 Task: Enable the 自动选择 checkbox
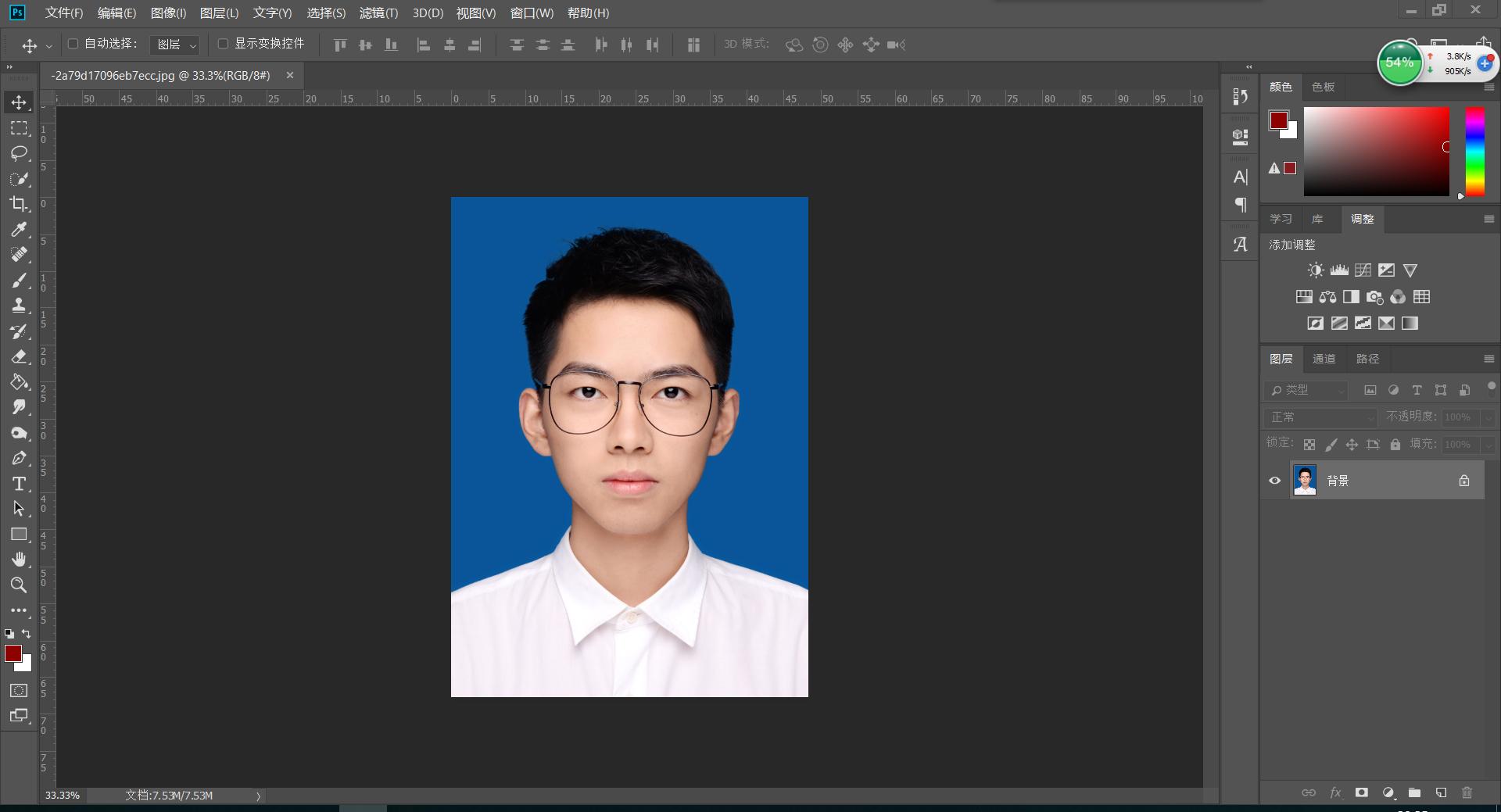(73, 44)
